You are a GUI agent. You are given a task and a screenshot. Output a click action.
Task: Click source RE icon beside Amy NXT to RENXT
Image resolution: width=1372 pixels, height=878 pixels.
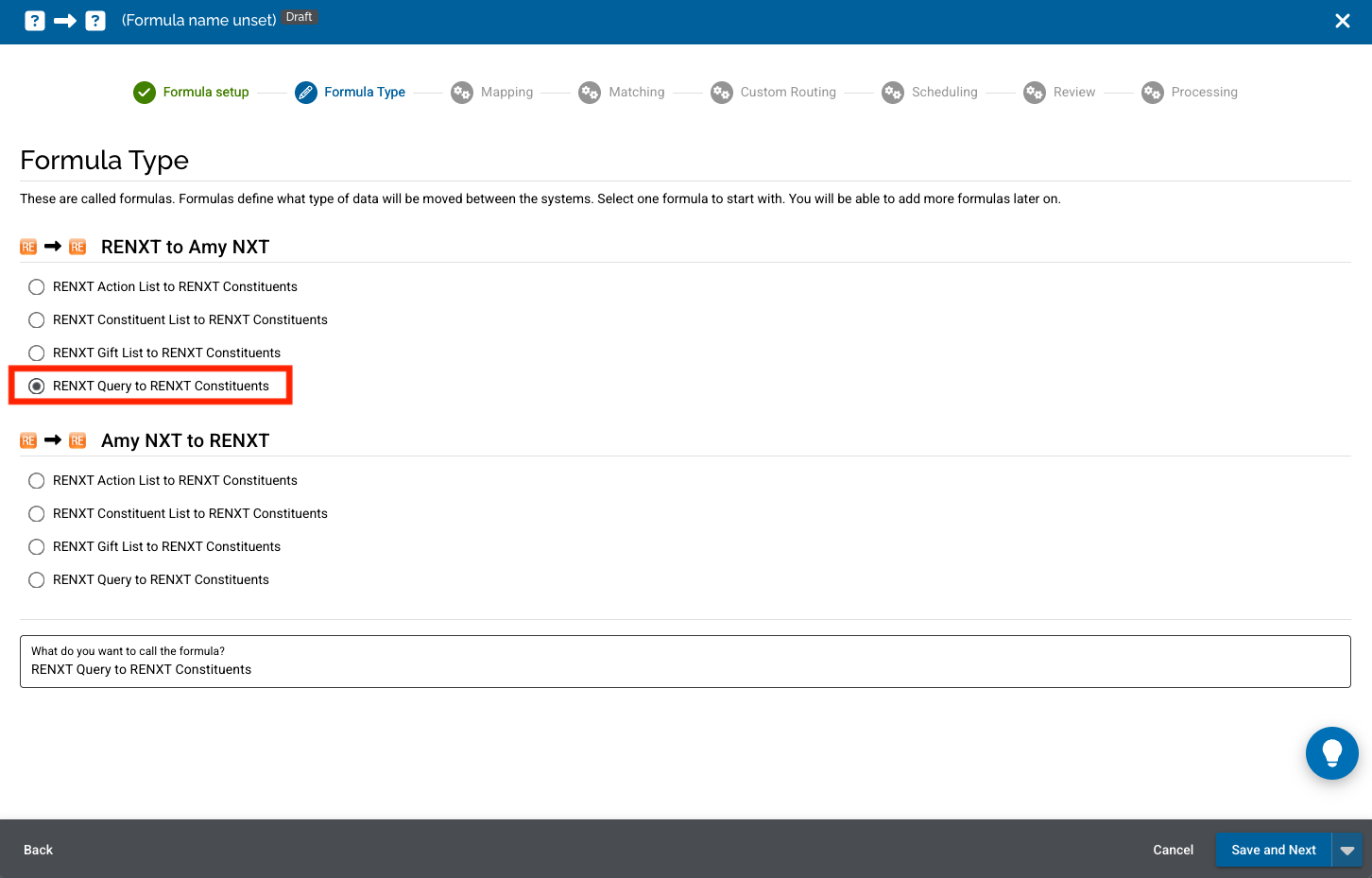pyautogui.click(x=28, y=440)
